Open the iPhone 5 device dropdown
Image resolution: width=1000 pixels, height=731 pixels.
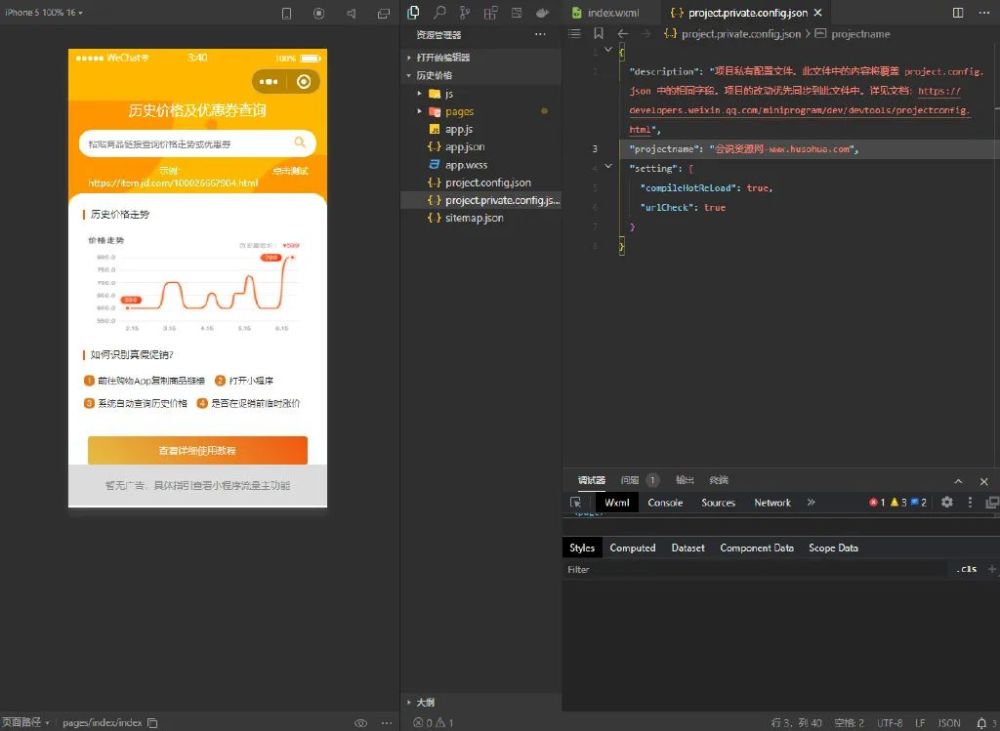pyautogui.click(x=44, y=13)
